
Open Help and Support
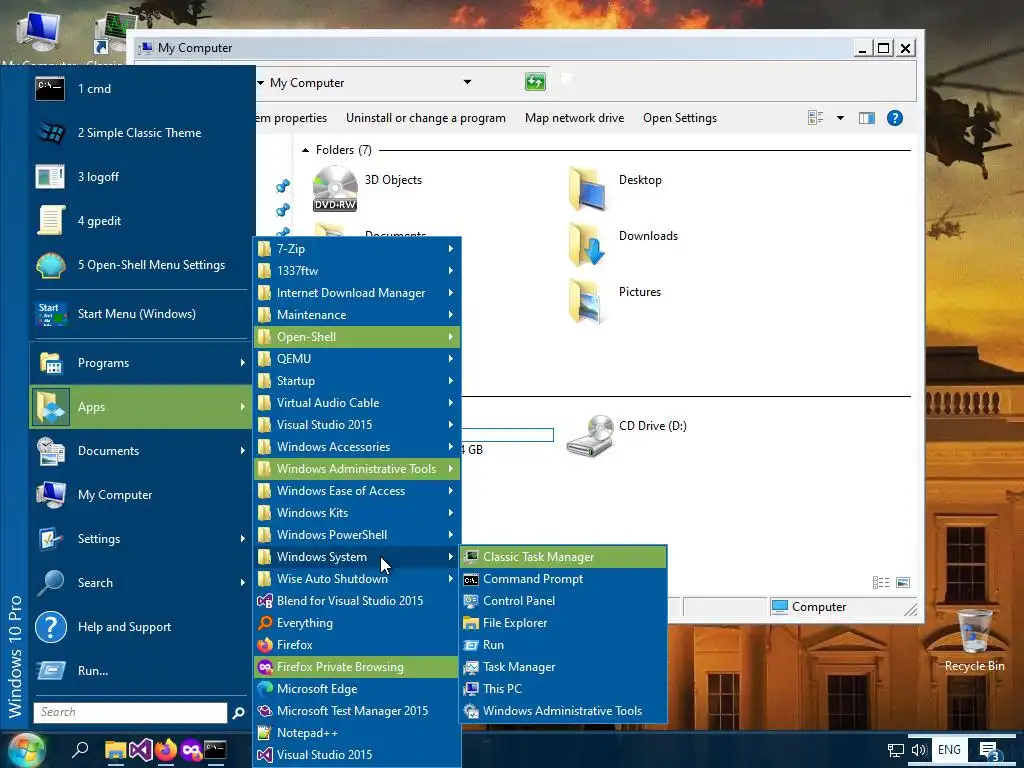pyautogui.click(x=140, y=627)
